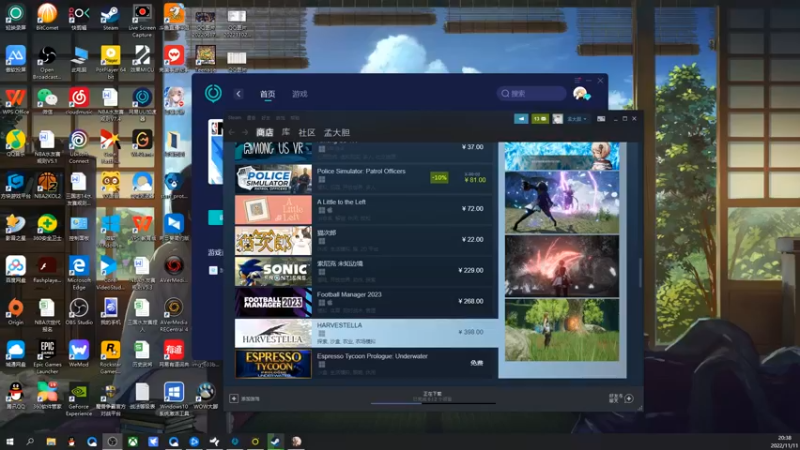Screen dimensions: 800x450
Task: Open the Origin desktop shortcut
Action: pyautogui.click(x=15, y=312)
